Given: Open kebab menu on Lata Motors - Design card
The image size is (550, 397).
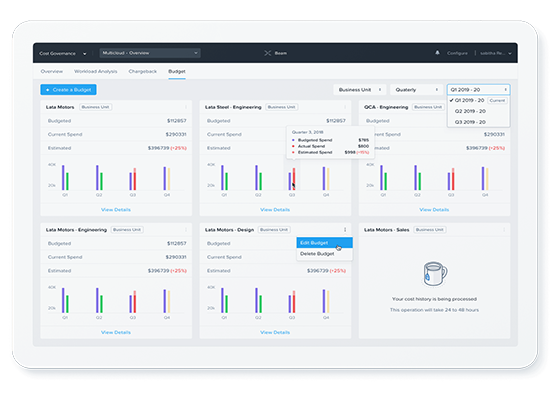Looking at the screenshot, I should point(345,230).
